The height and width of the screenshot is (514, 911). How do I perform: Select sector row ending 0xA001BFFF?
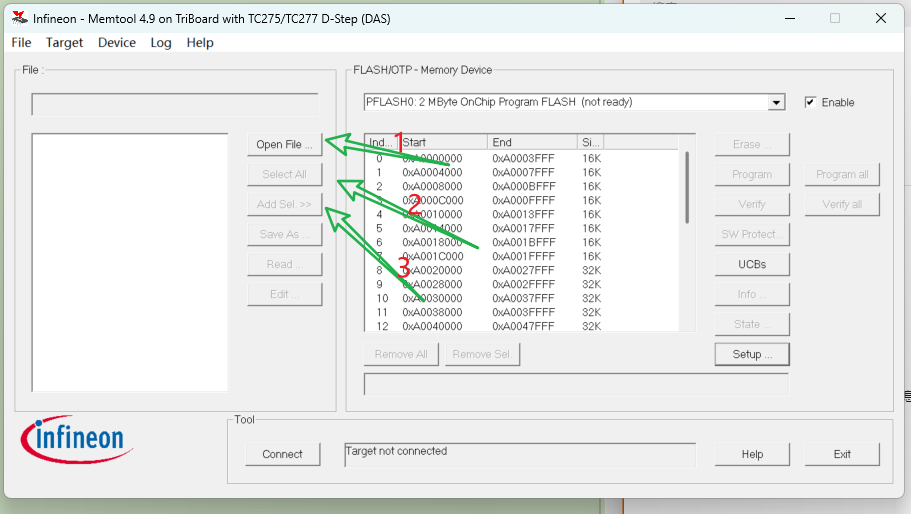521,242
